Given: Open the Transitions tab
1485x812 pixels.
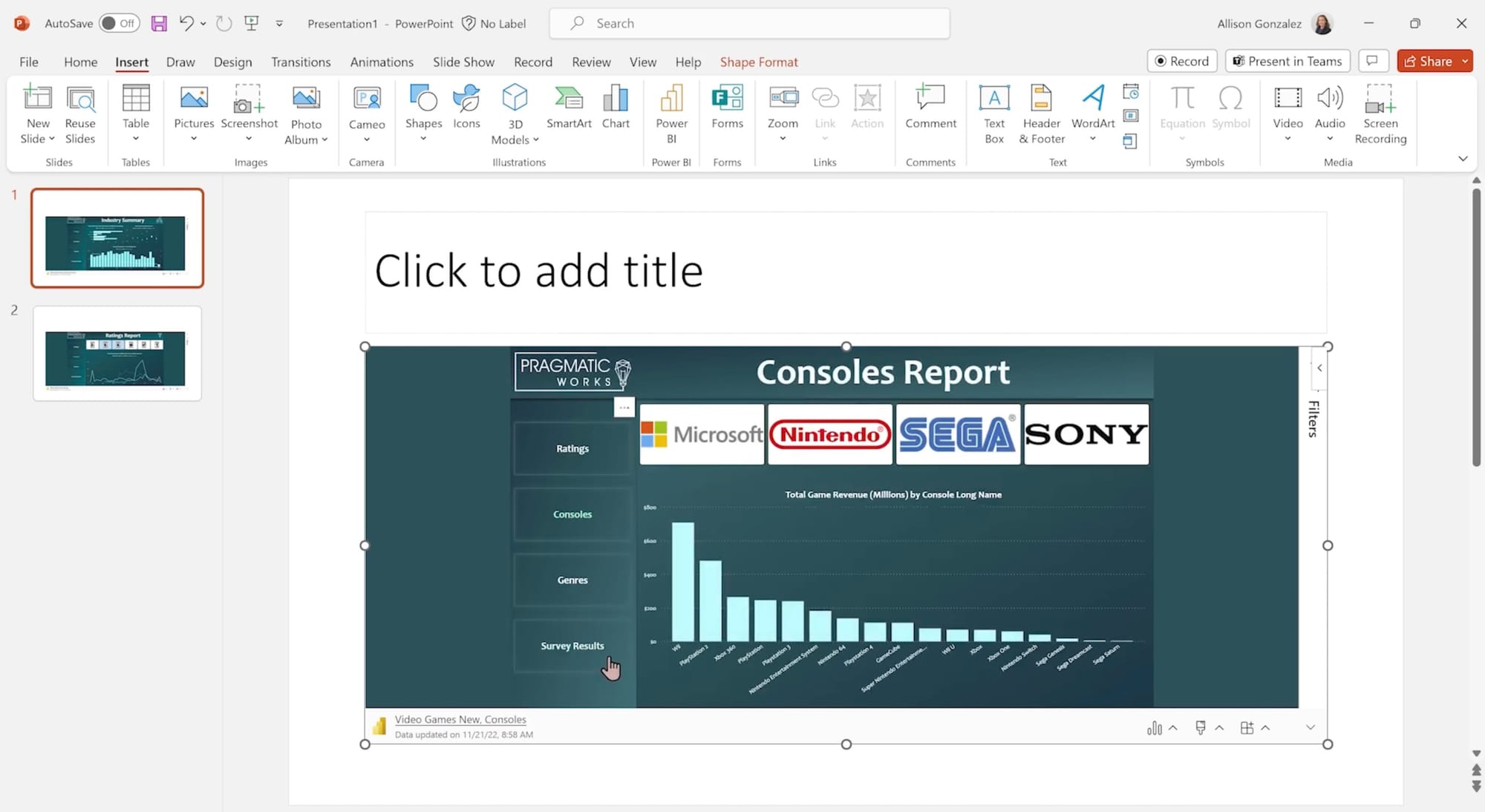Looking at the screenshot, I should click(301, 62).
